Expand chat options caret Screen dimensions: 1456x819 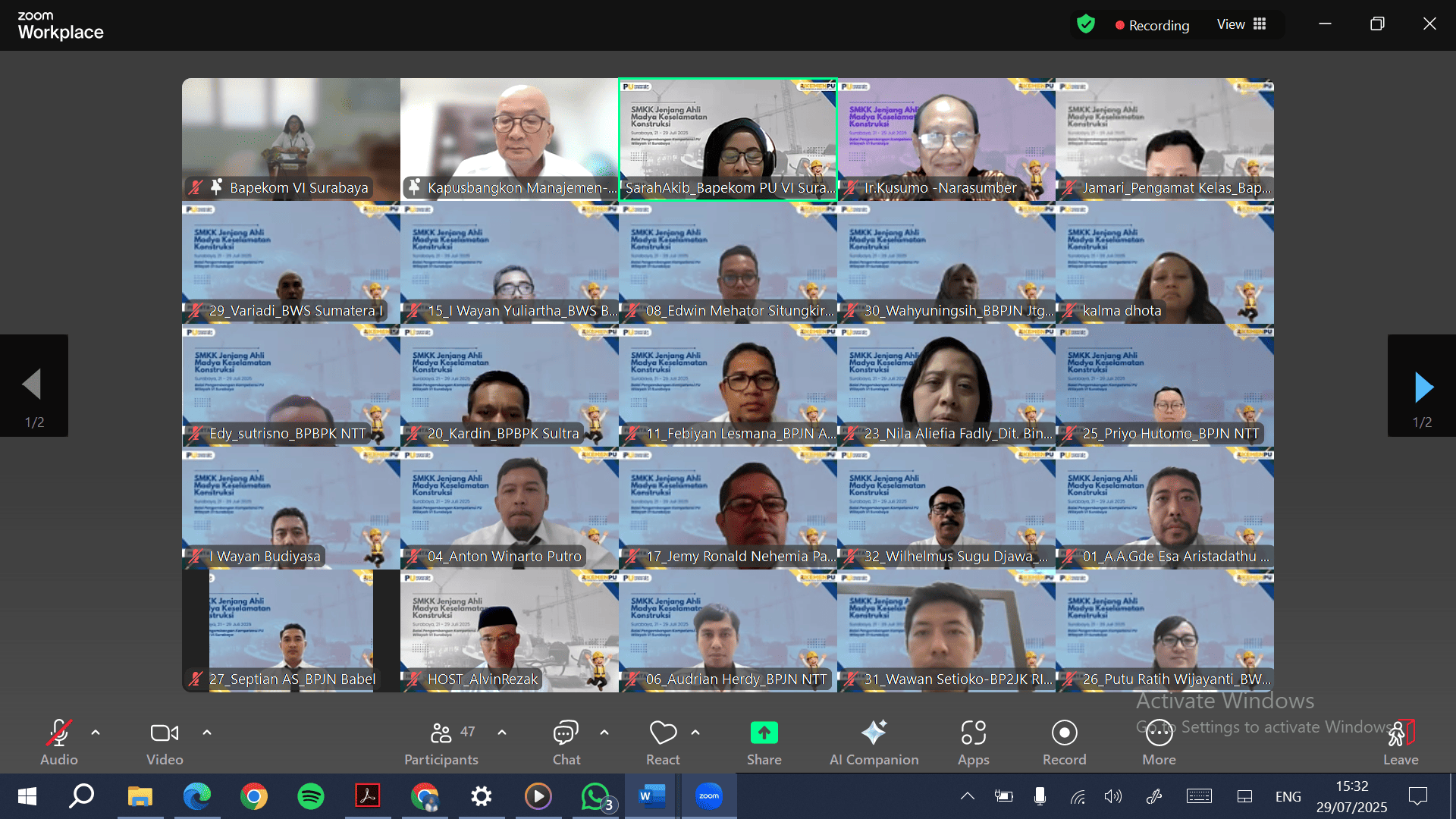[x=604, y=733]
